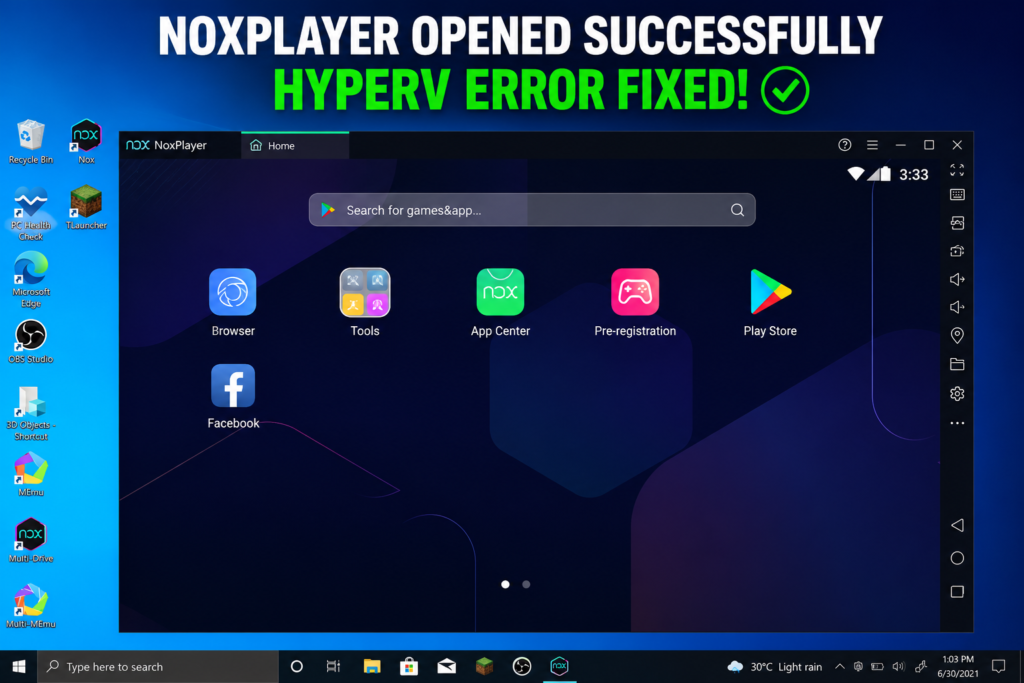Tap the Android back triangle button
This screenshot has height=683, width=1024.
[x=957, y=525]
